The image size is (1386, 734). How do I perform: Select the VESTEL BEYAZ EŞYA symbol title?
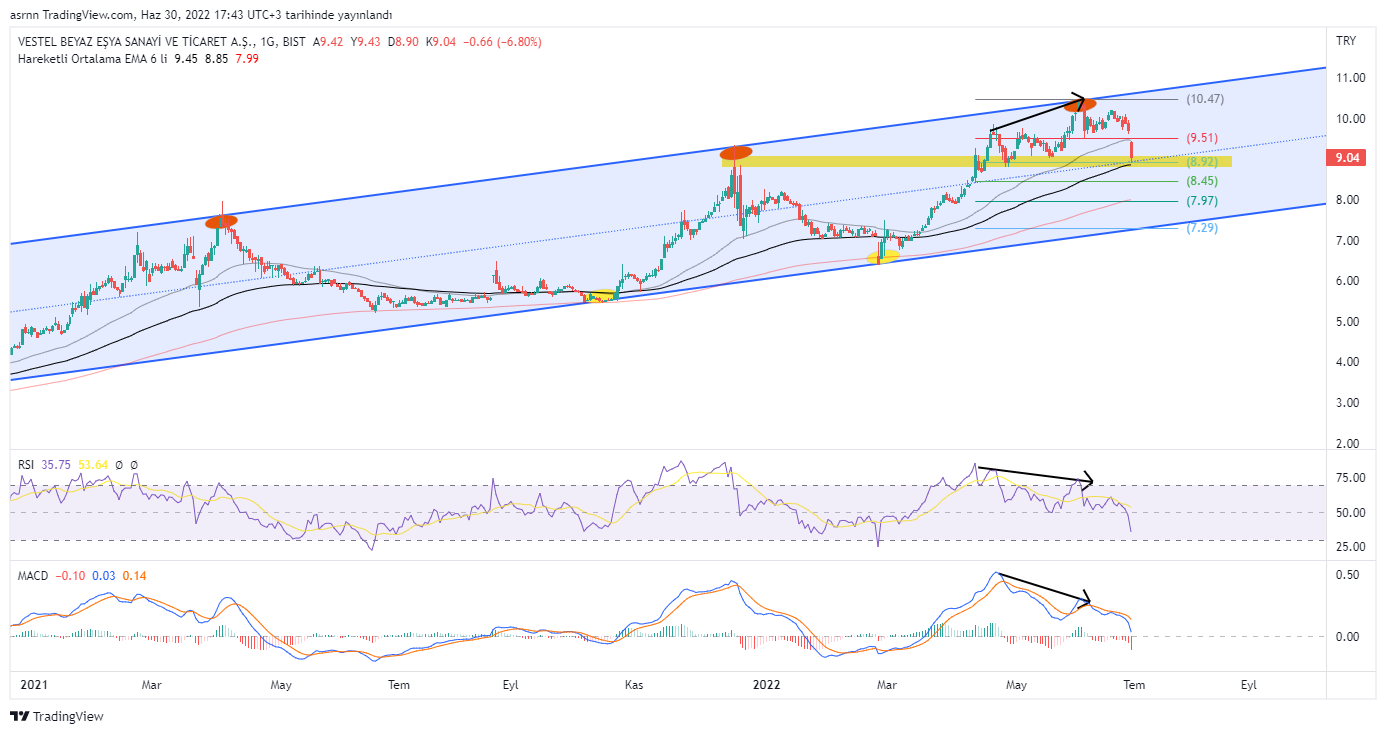[135, 42]
